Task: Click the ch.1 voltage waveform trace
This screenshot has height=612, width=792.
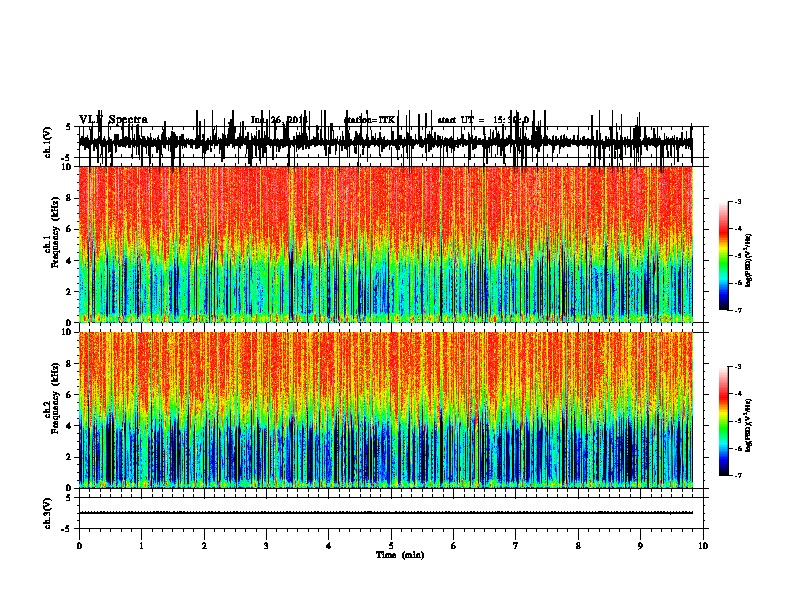Action: point(385,142)
